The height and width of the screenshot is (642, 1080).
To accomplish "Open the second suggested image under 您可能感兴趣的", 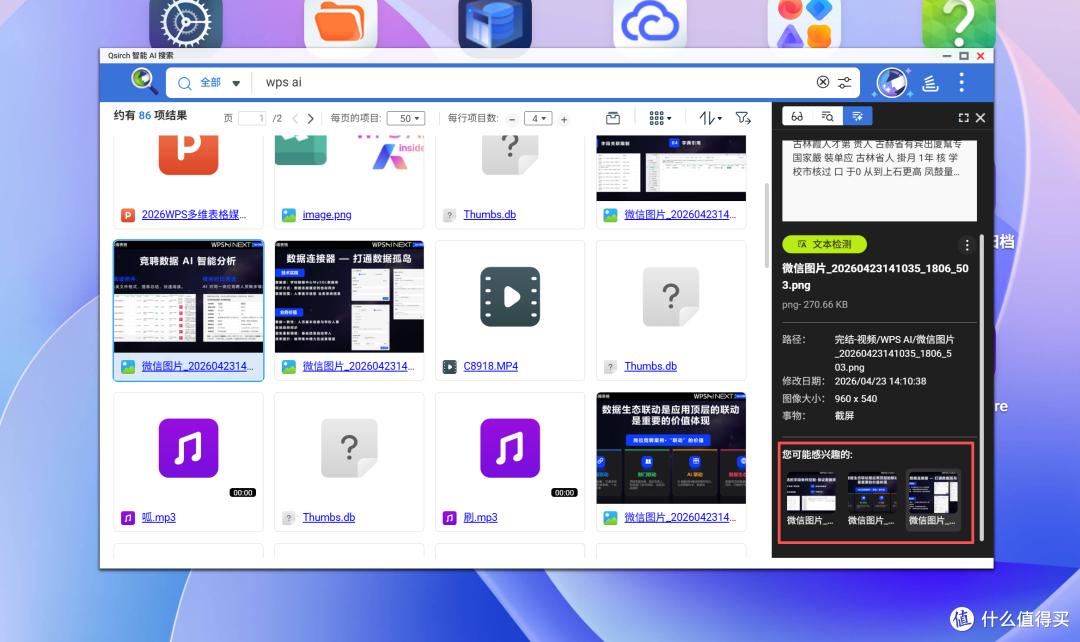I will click(871, 499).
